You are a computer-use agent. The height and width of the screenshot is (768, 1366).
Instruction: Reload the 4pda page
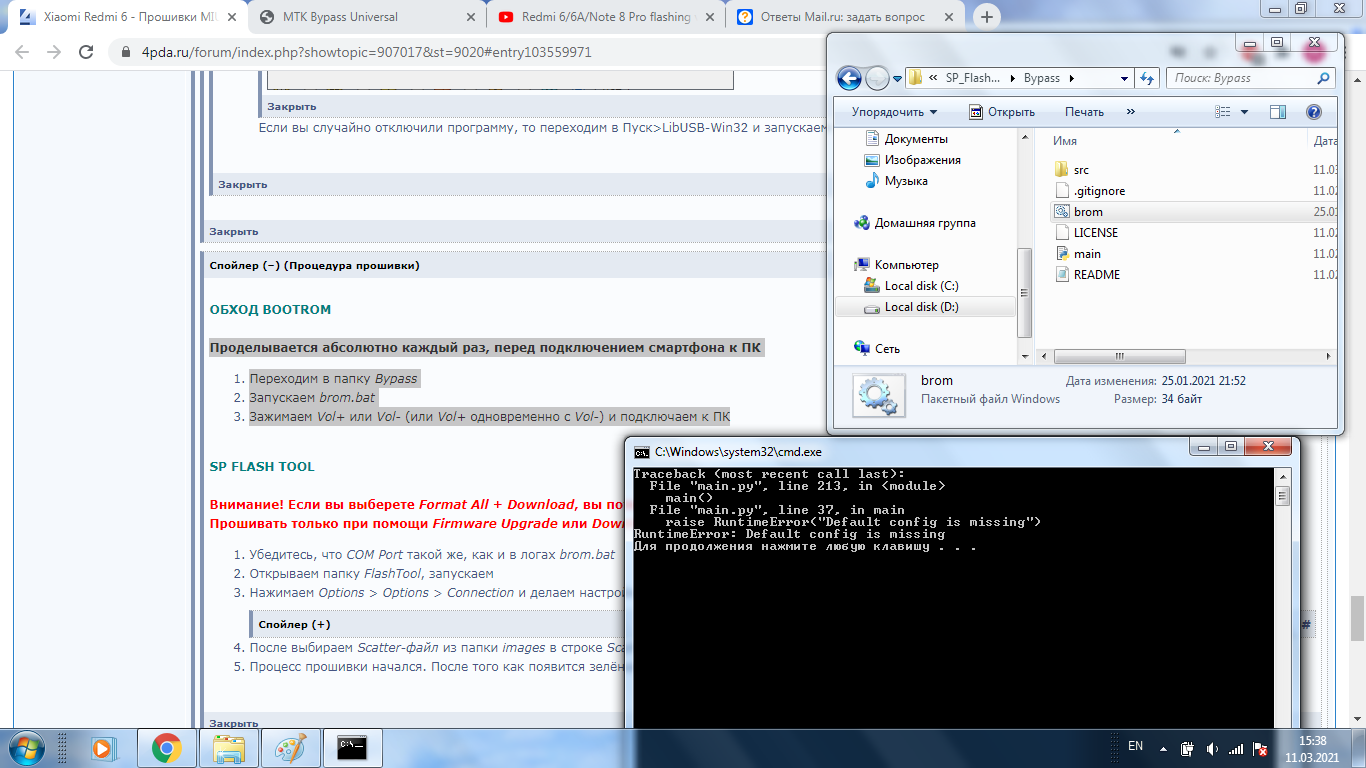86,52
